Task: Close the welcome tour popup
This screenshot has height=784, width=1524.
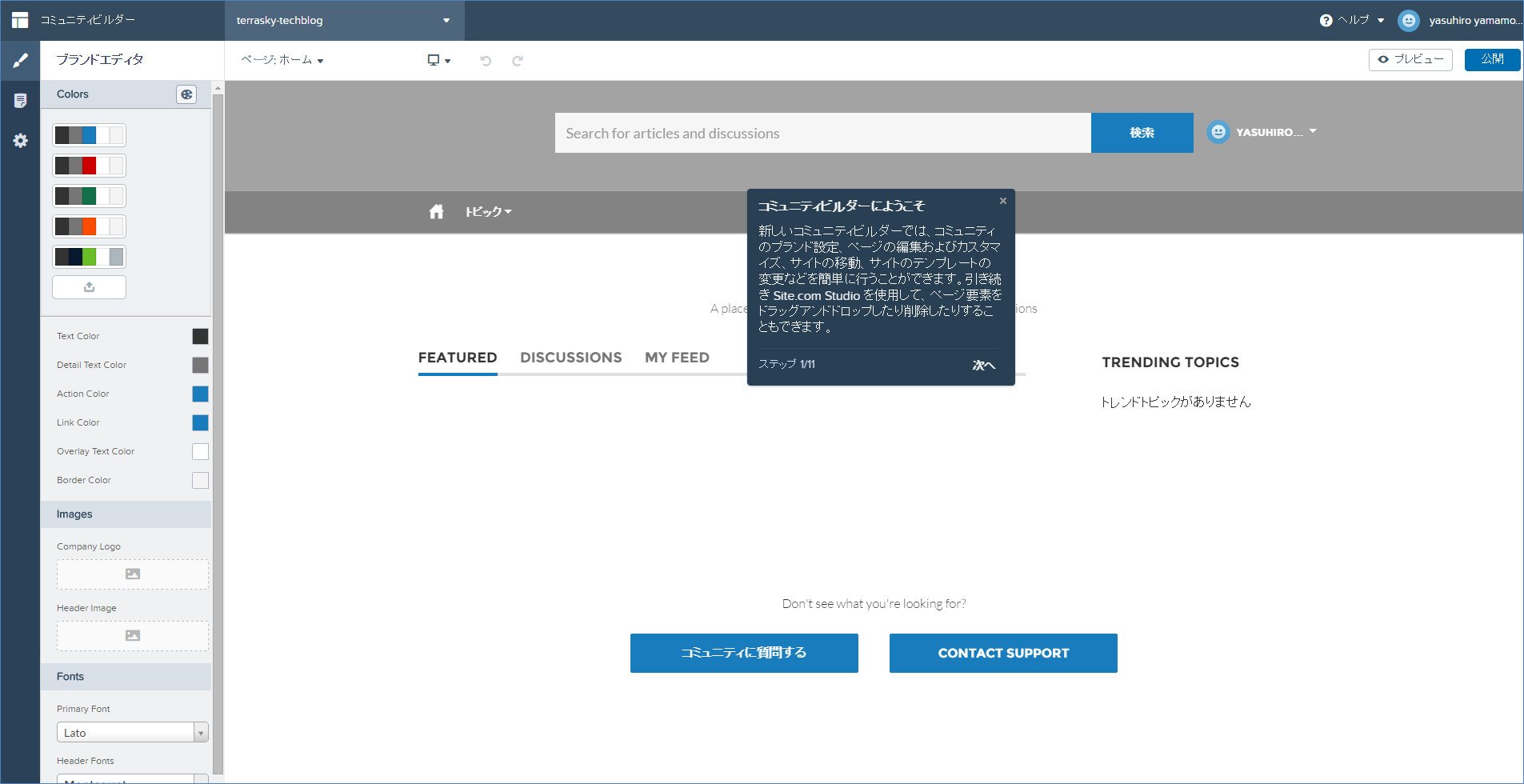Action: 1002,201
